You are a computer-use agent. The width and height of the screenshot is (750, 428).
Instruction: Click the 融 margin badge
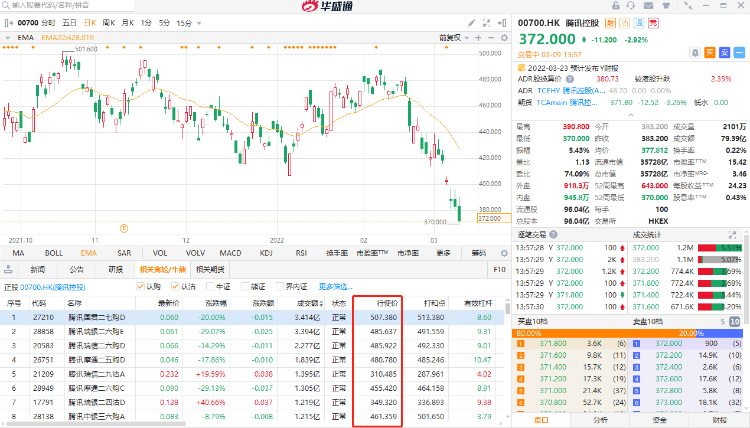pos(610,23)
